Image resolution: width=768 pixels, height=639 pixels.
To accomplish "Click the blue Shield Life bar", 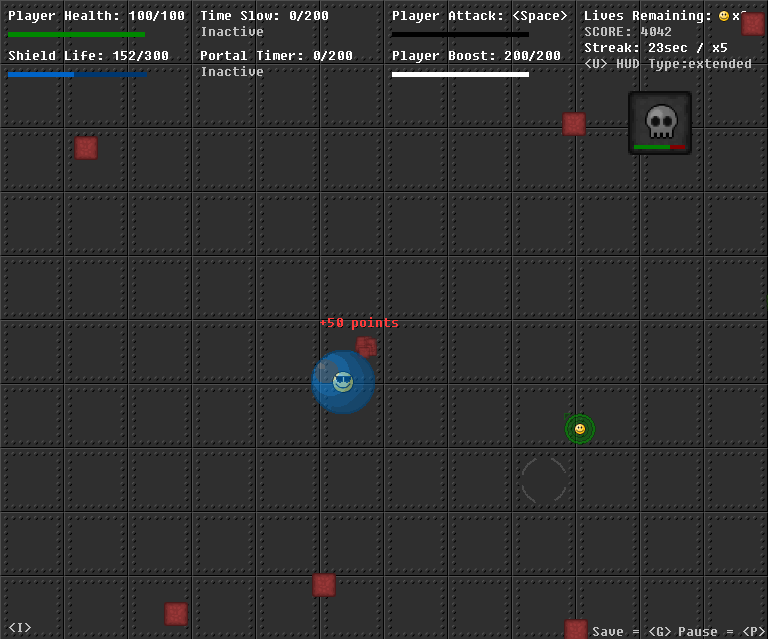I will (77, 74).
